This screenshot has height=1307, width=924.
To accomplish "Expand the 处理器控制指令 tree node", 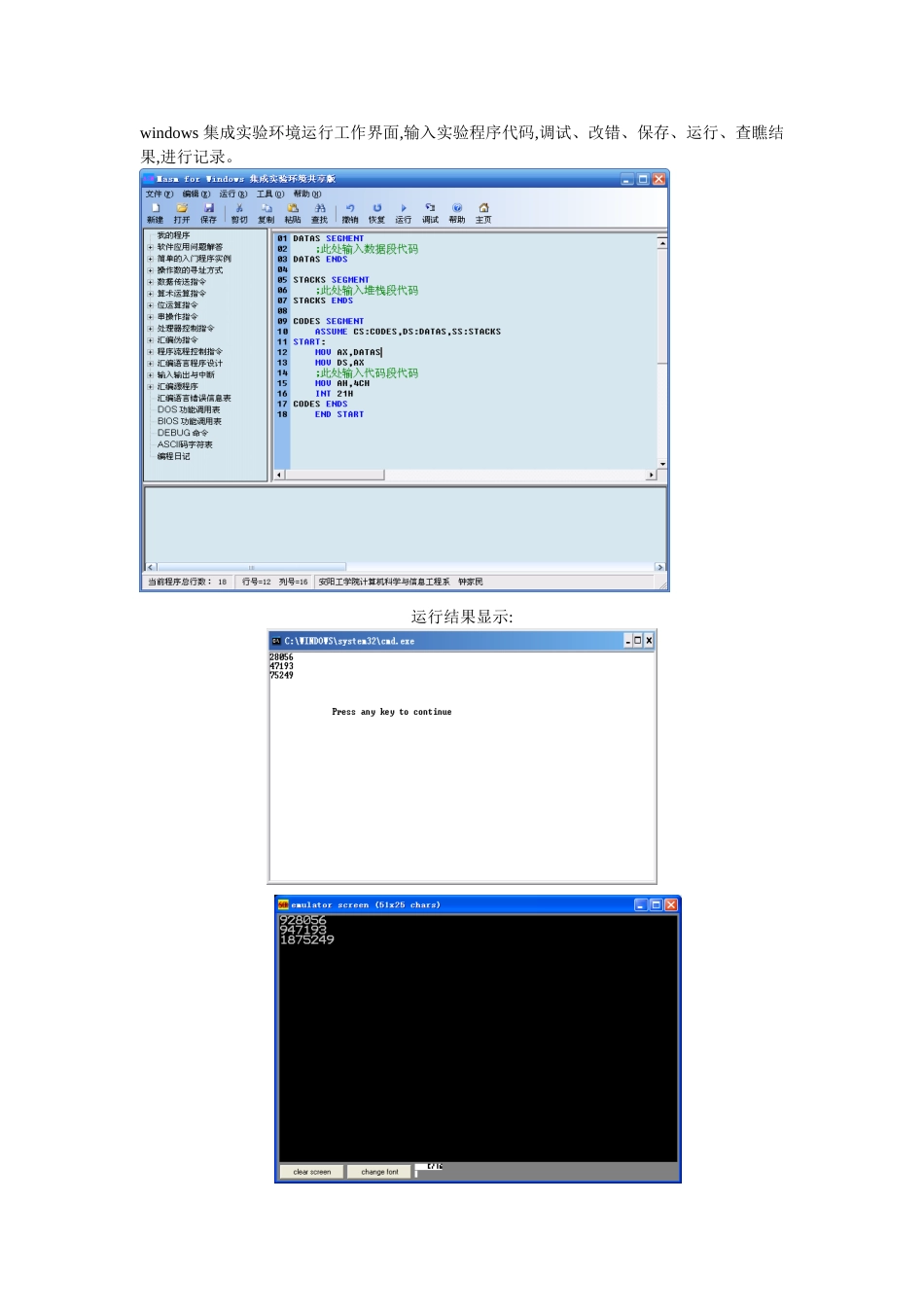I will pos(151,329).
